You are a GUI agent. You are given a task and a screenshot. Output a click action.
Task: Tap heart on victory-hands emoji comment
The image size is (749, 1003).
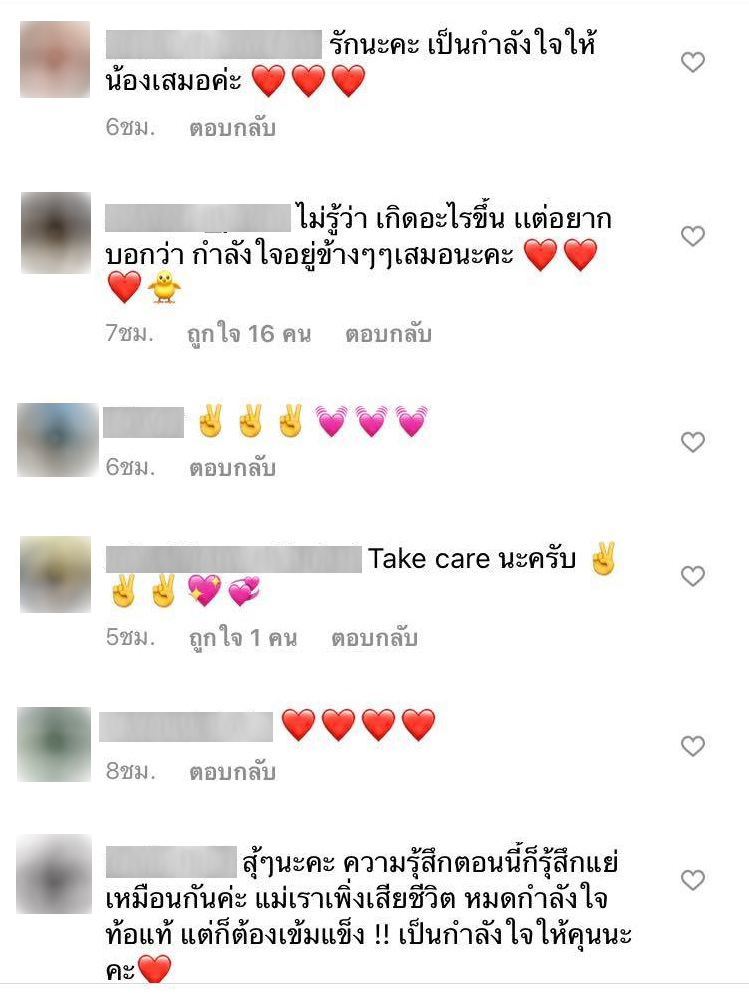692,442
